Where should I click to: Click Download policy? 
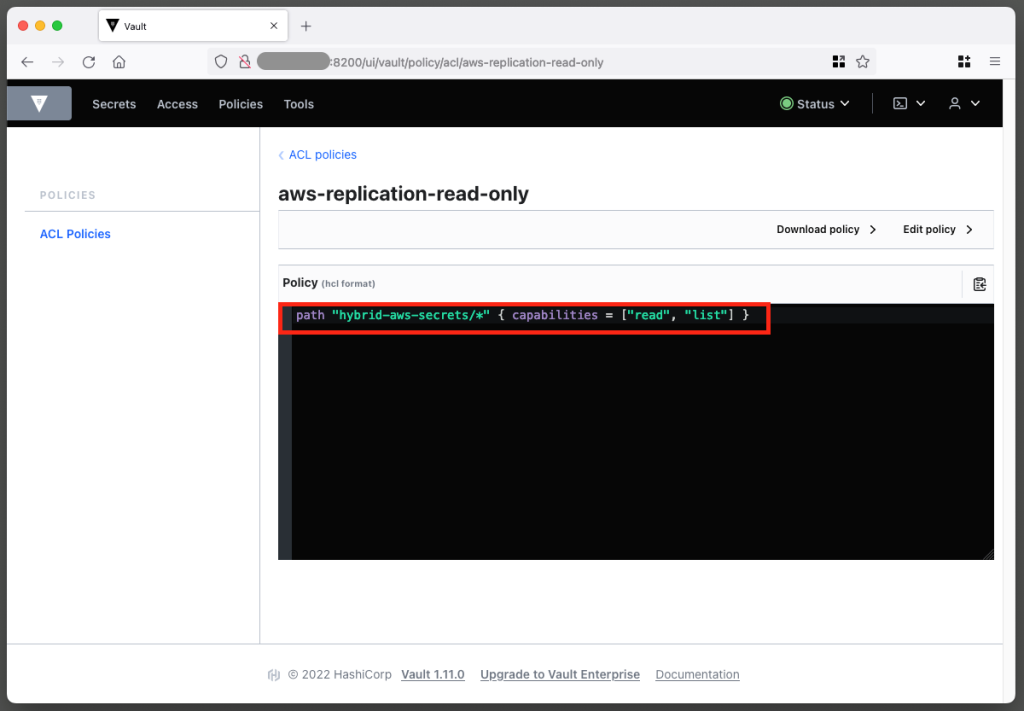[818, 229]
